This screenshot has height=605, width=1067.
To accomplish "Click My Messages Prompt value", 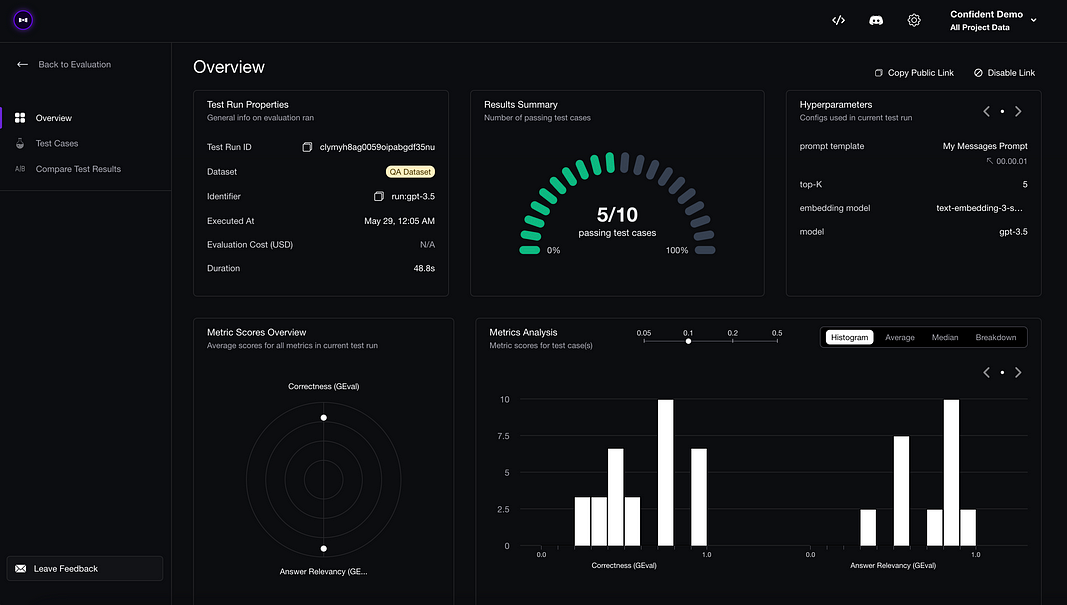I will coord(985,146).
